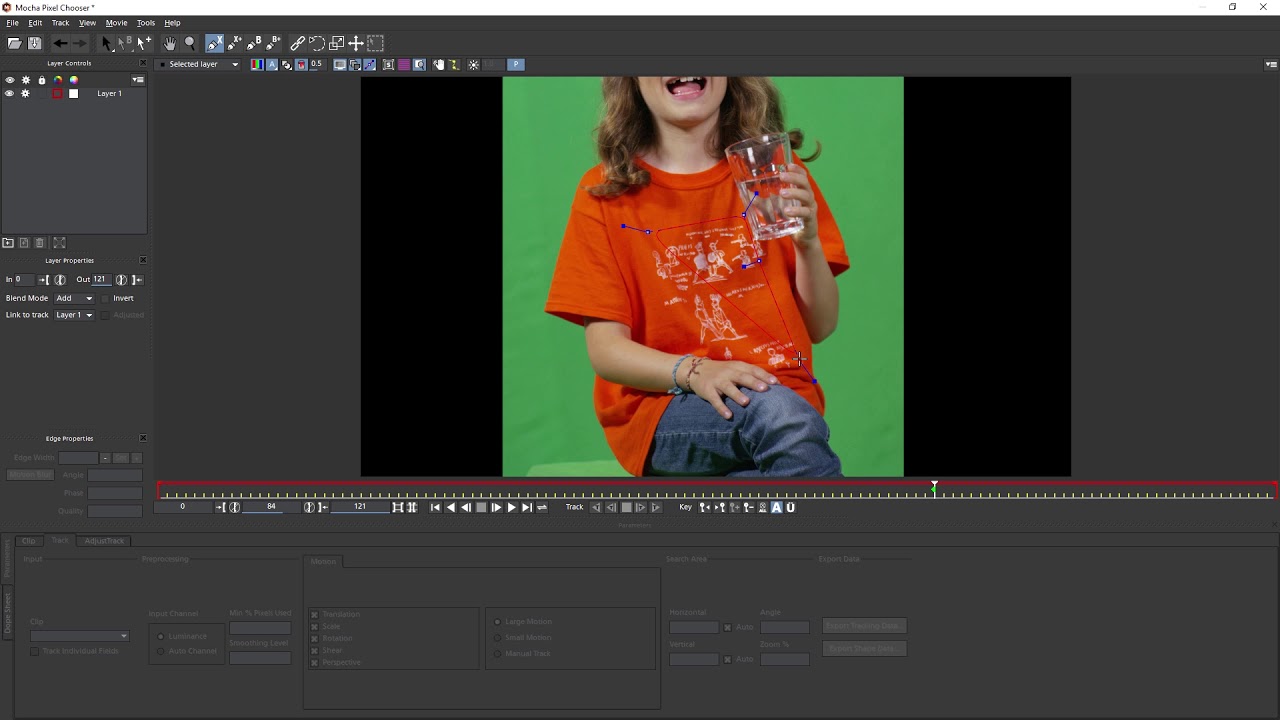Select the Zoom magnifier tool
Image resolution: width=1280 pixels, height=720 pixels.
[x=190, y=43]
